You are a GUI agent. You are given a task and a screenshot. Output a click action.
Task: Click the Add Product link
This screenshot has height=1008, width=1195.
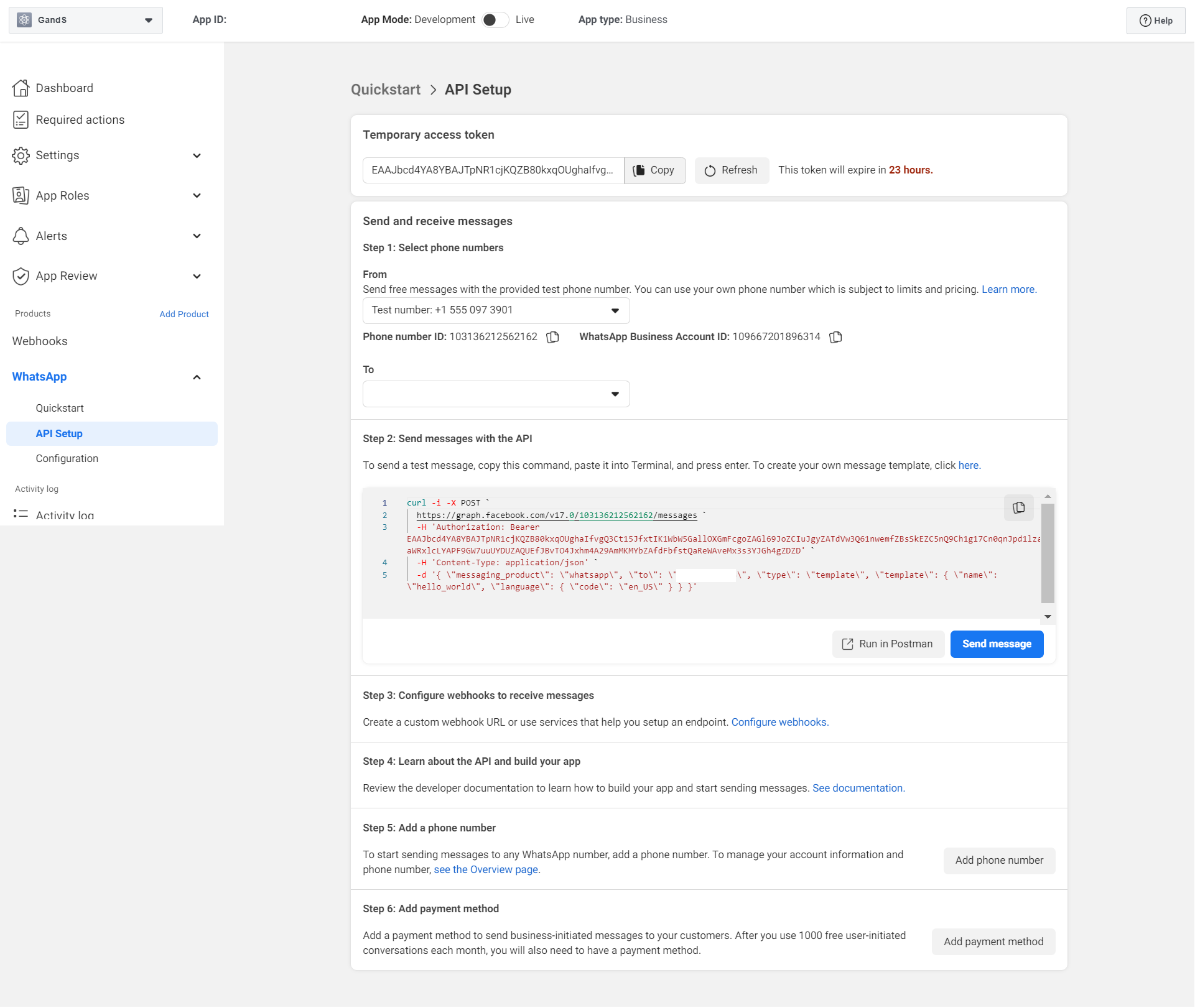pyautogui.click(x=184, y=314)
